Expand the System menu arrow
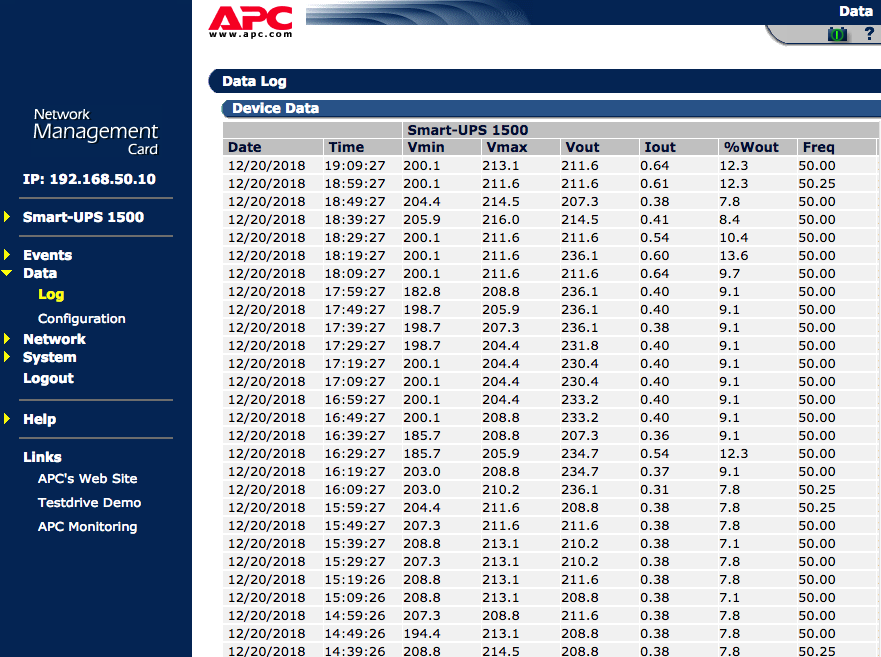This screenshot has width=881, height=657. pyautogui.click(x=7, y=357)
